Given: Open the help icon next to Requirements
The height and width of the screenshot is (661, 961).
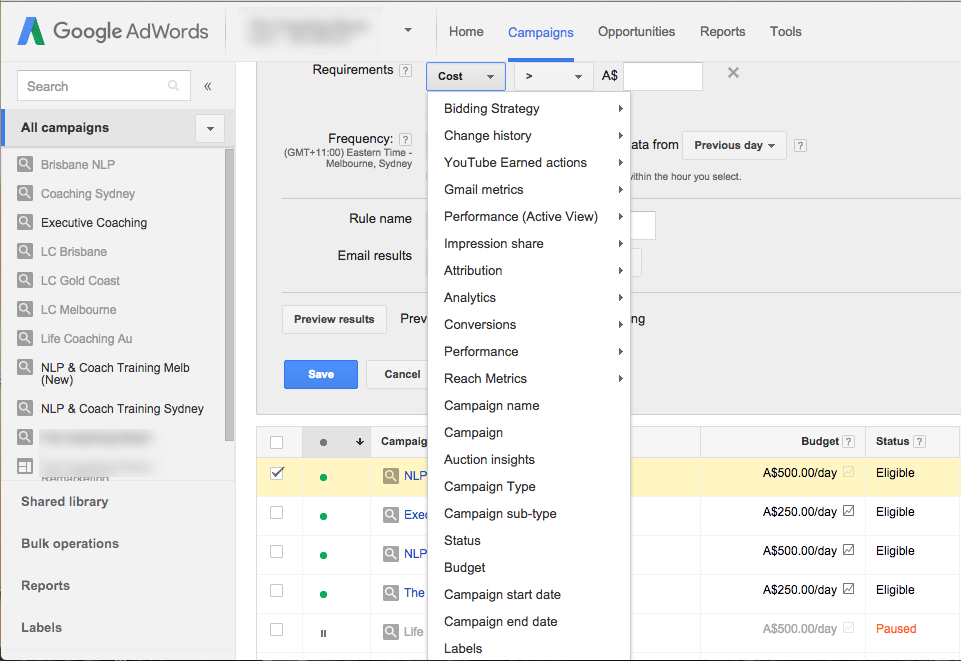Looking at the screenshot, I should pos(405,70).
